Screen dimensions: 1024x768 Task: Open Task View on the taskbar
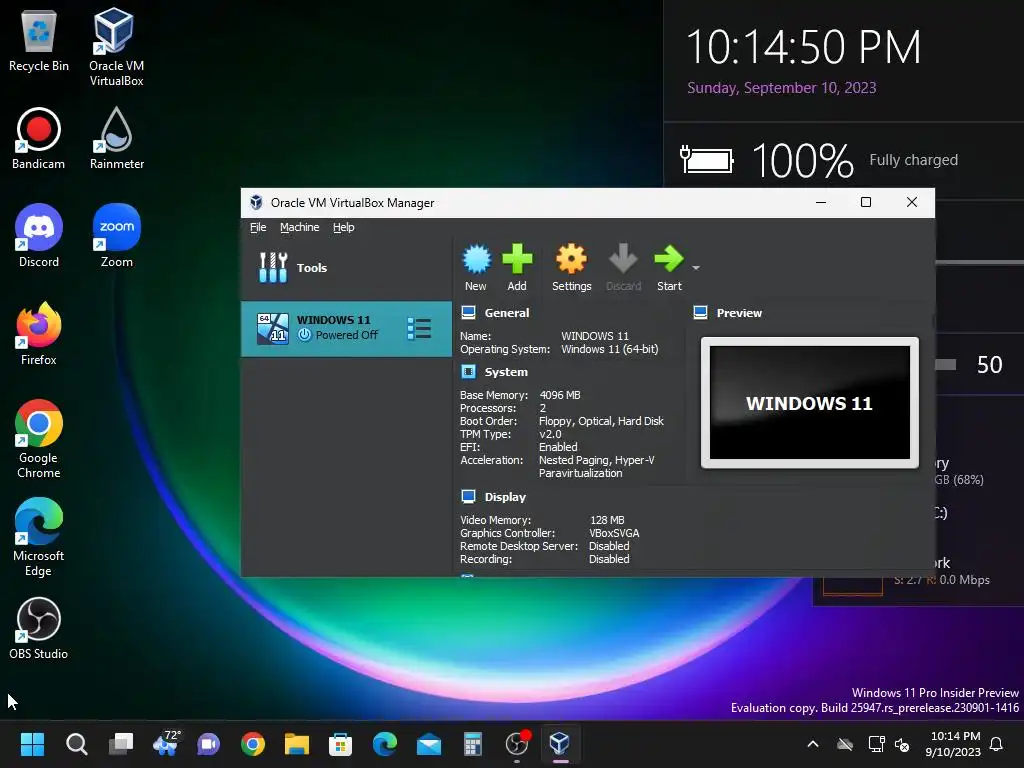pos(121,744)
